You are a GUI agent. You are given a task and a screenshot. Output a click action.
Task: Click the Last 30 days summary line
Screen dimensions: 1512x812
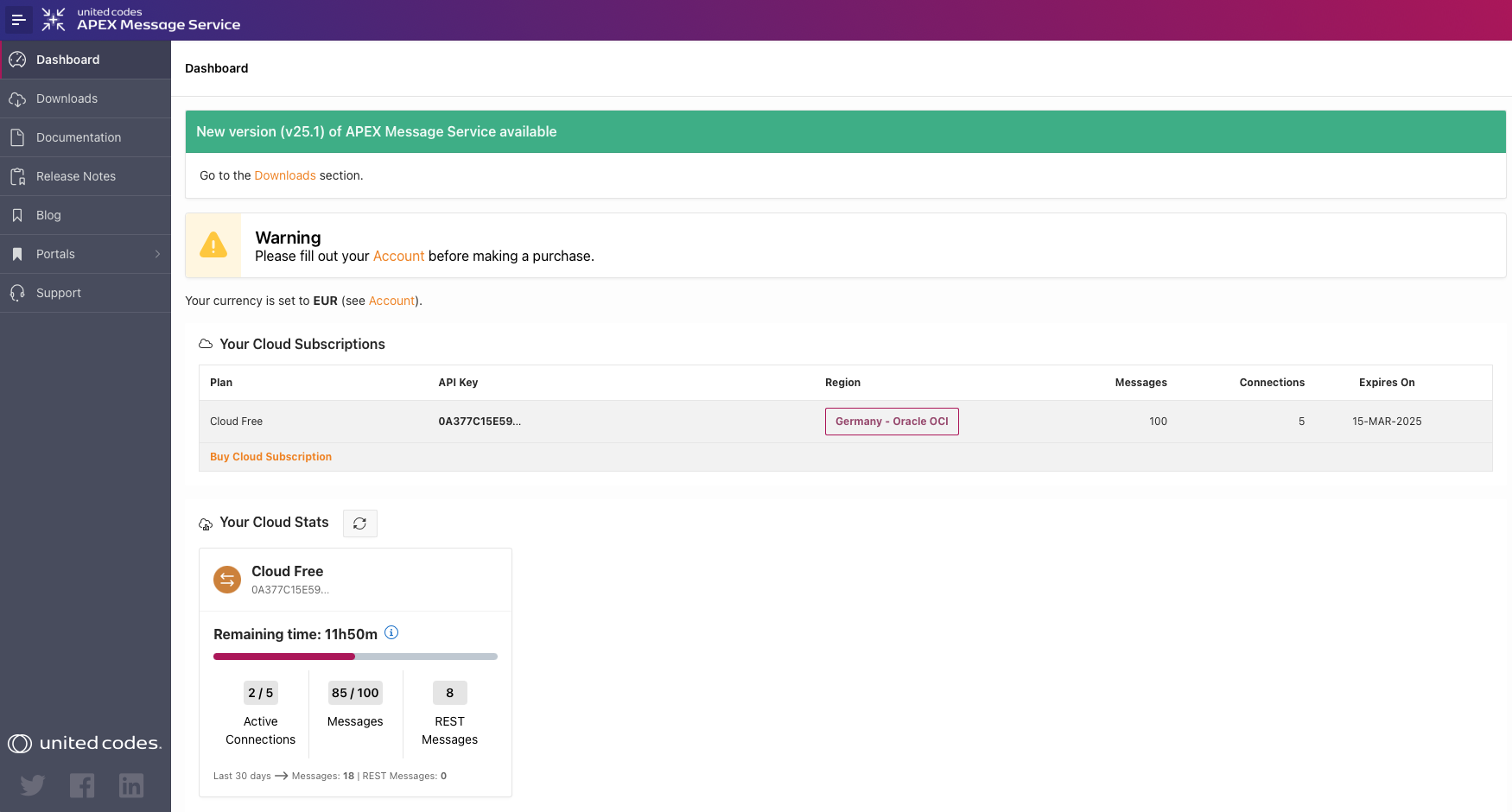(330, 776)
